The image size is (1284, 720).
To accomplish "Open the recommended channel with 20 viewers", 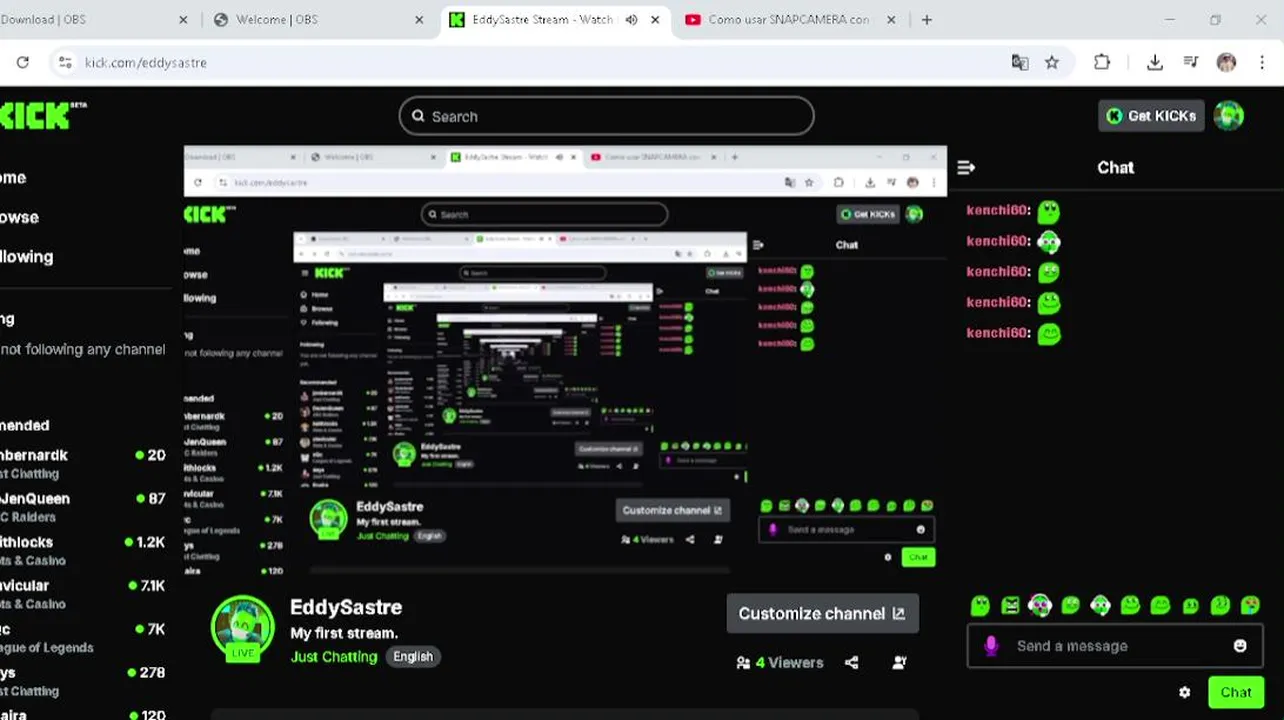I will click(x=83, y=463).
